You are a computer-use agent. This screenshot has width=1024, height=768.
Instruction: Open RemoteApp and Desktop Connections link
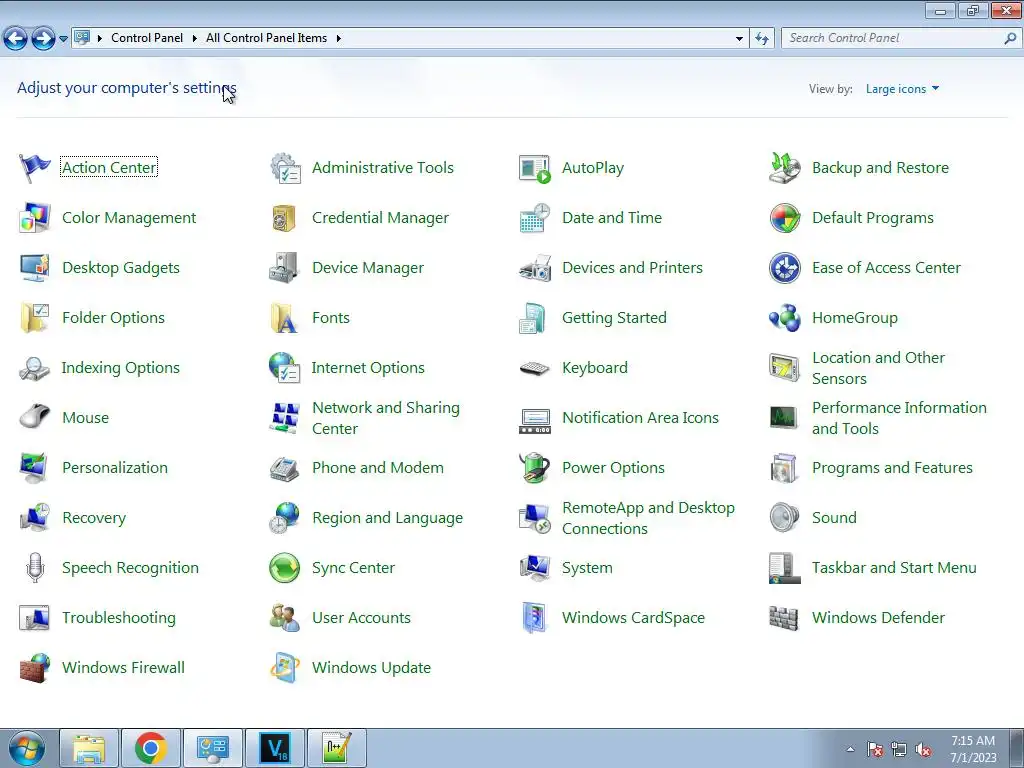(648, 518)
